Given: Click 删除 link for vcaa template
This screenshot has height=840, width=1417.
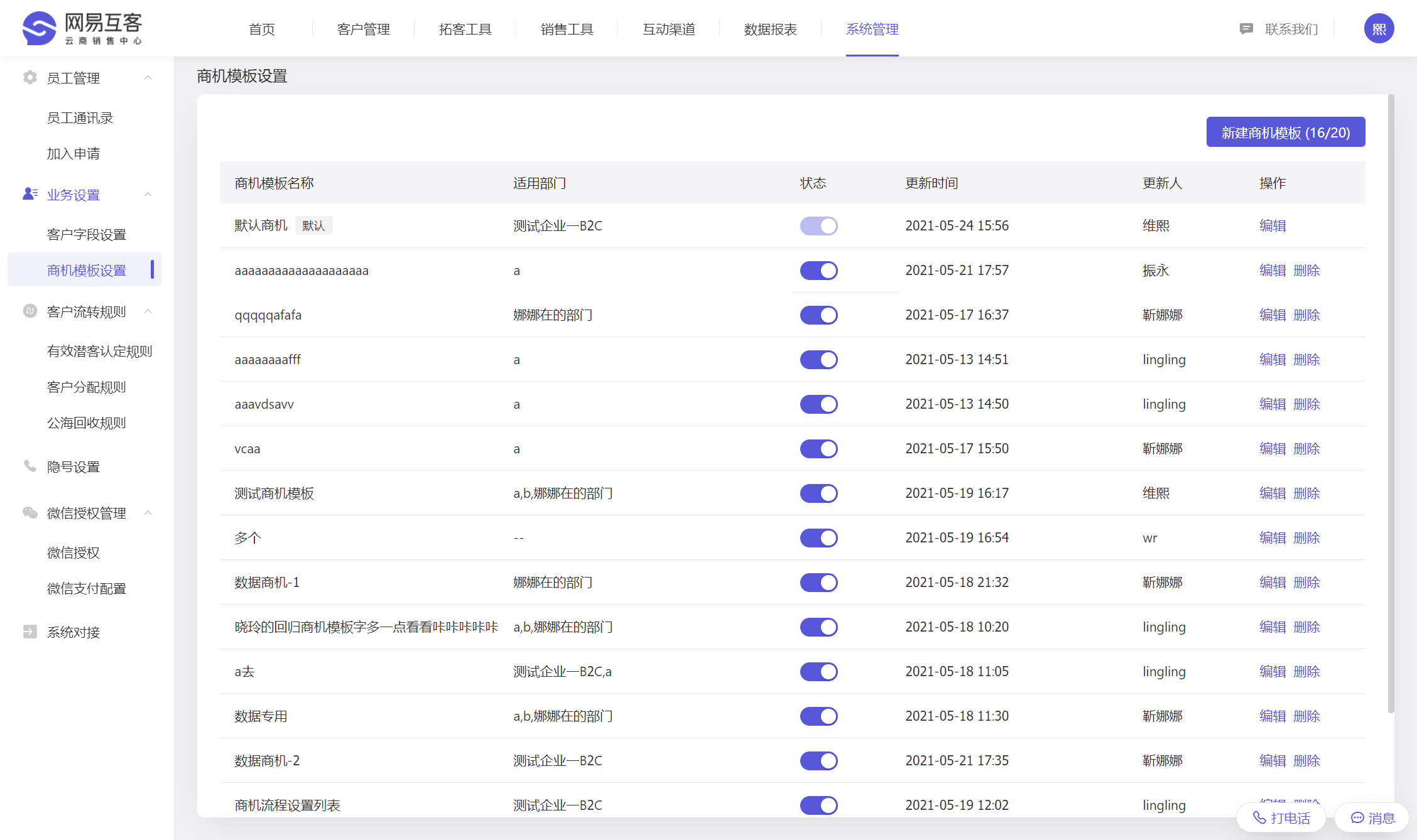Looking at the screenshot, I should click(1306, 449).
